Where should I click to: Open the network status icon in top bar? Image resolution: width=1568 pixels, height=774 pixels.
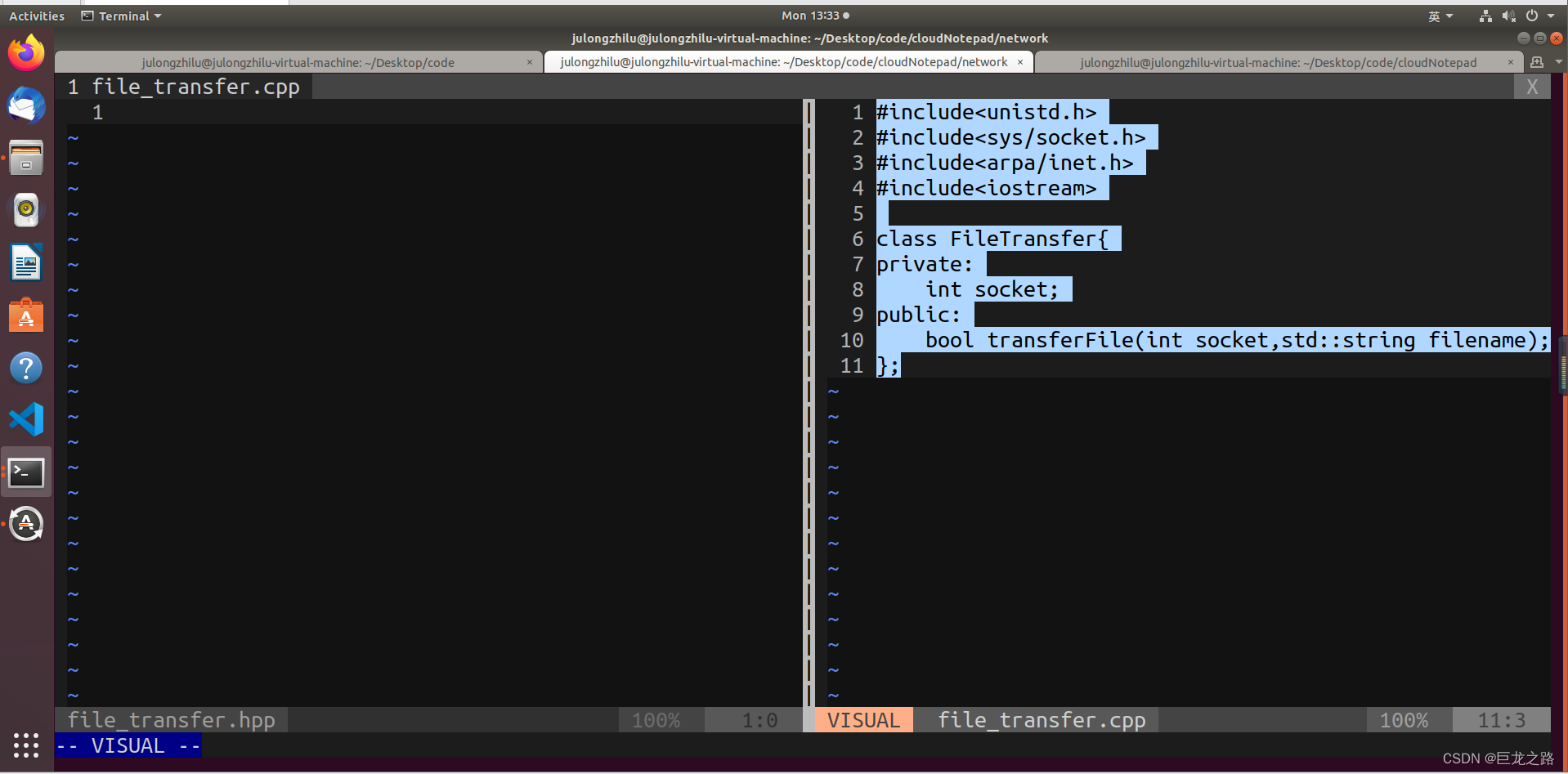pyautogui.click(x=1485, y=16)
